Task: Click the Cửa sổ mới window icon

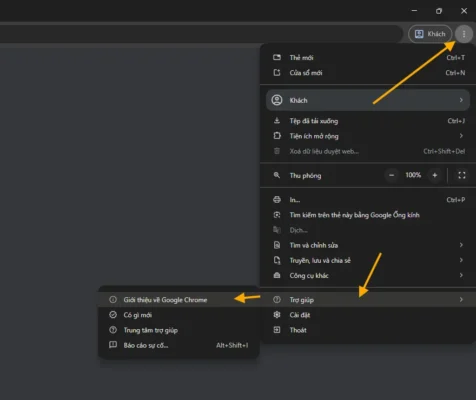Action: [x=277, y=72]
